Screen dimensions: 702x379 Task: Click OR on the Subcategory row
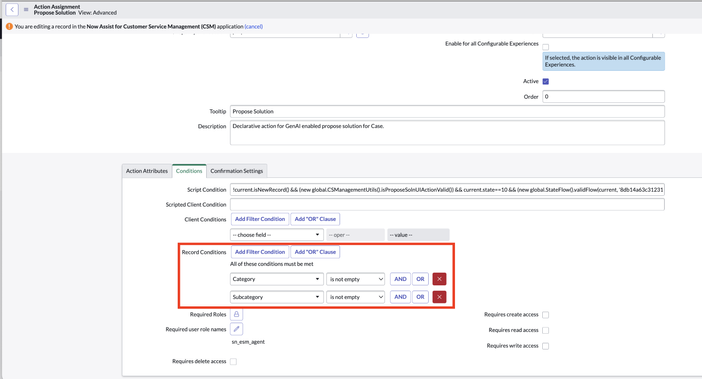pyautogui.click(x=420, y=297)
